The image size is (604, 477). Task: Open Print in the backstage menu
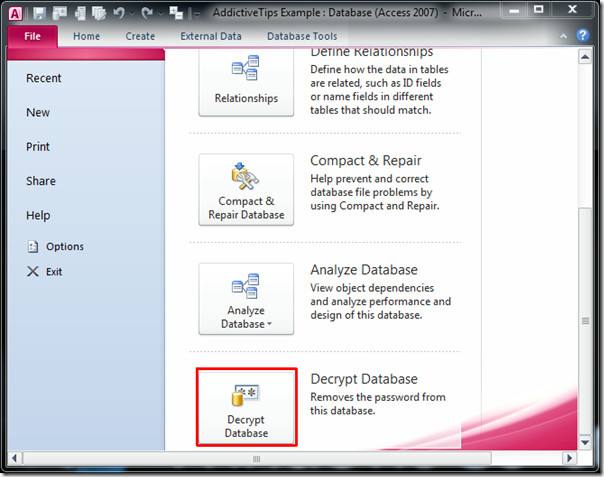(x=38, y=147)
